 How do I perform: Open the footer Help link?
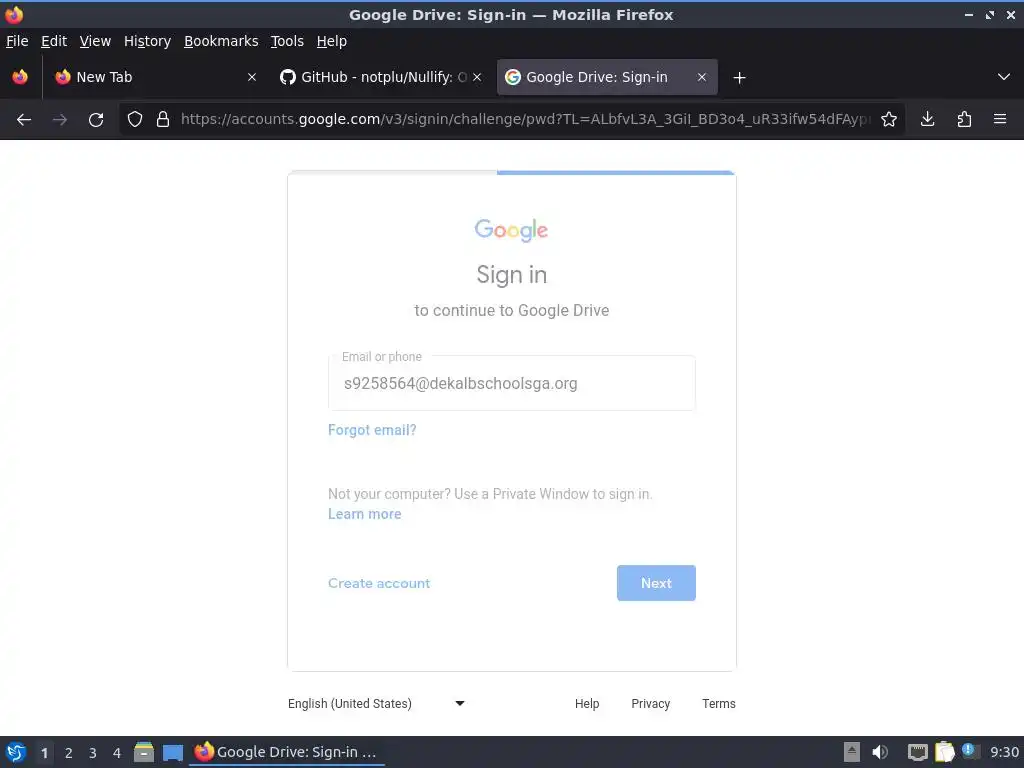[586, 703]
